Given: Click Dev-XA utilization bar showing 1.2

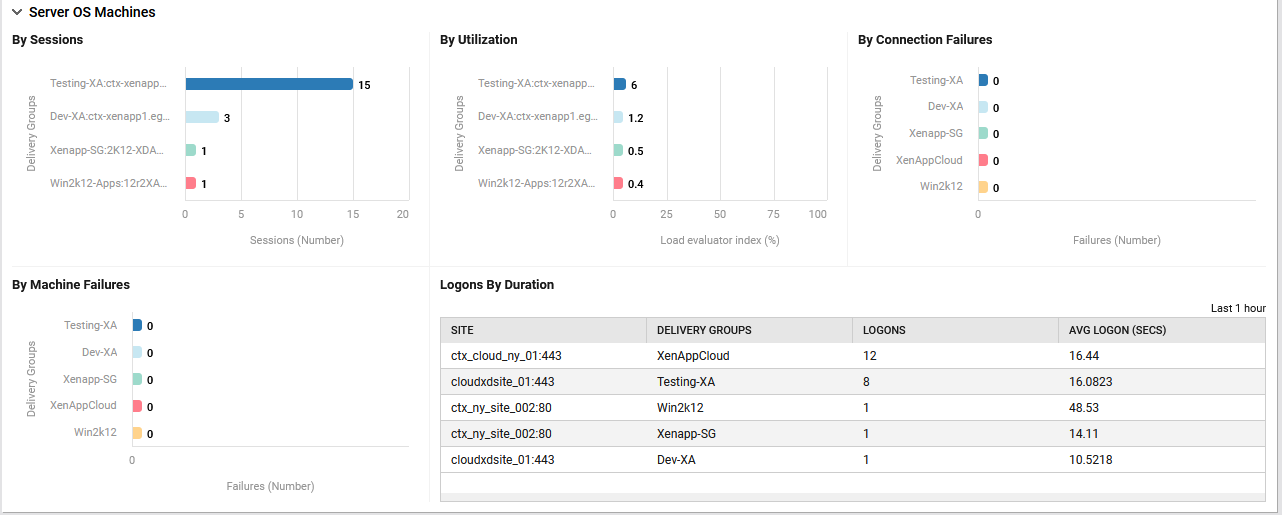Looking at the screenshot, I should (618, 117).
